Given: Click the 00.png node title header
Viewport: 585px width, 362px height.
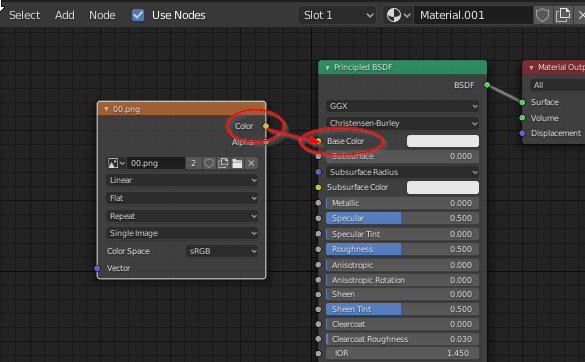Looking at the screenshot, I should [182, 109].
